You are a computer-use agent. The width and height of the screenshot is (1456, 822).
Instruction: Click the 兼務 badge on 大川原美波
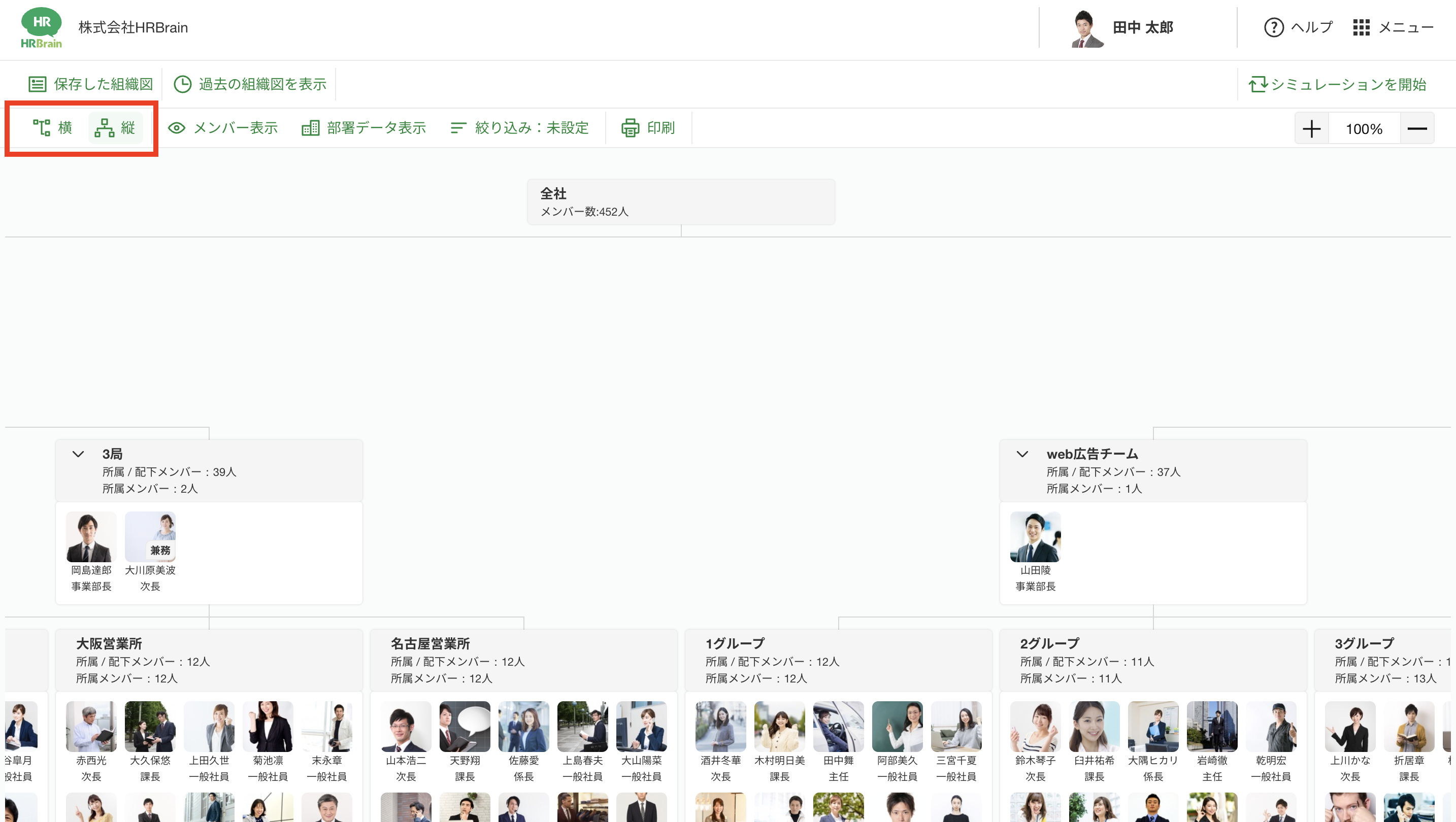click(x=160, y=550)
